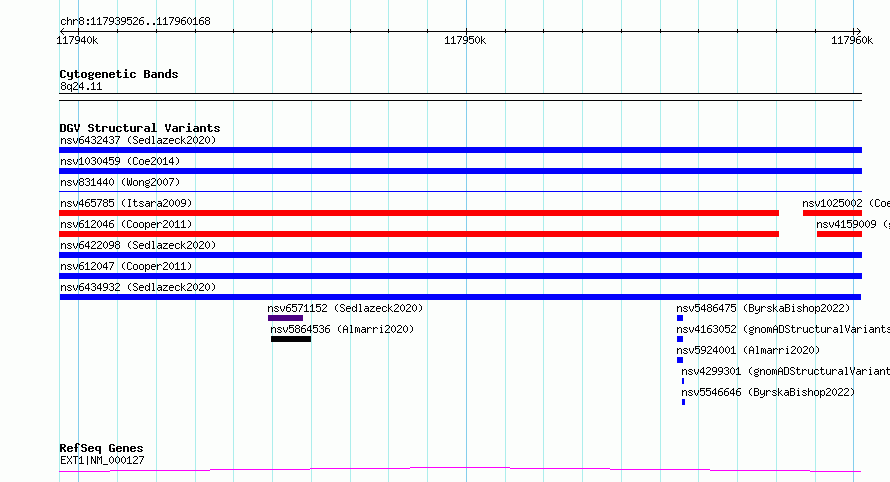Click the 117940k ruler label
This screenshot has width=890, height=482.
pos(77,40)
